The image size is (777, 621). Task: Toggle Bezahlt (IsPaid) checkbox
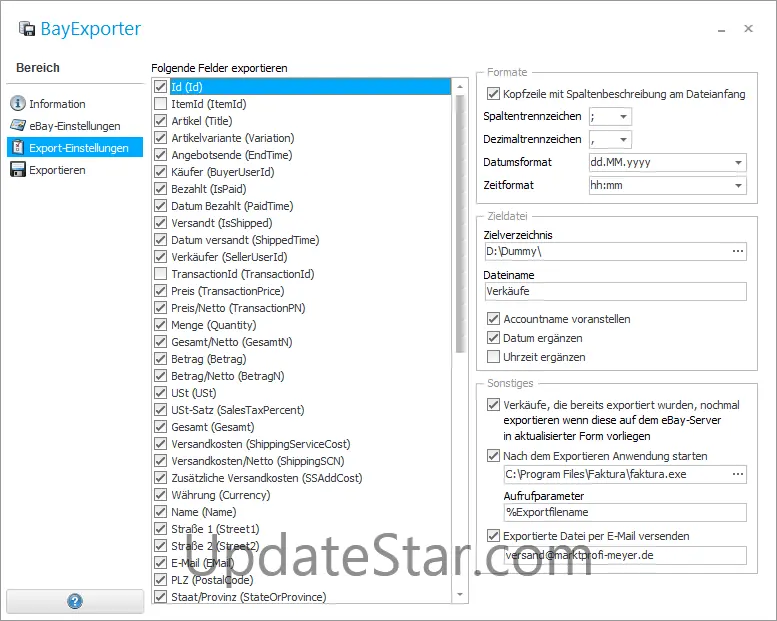160,188
